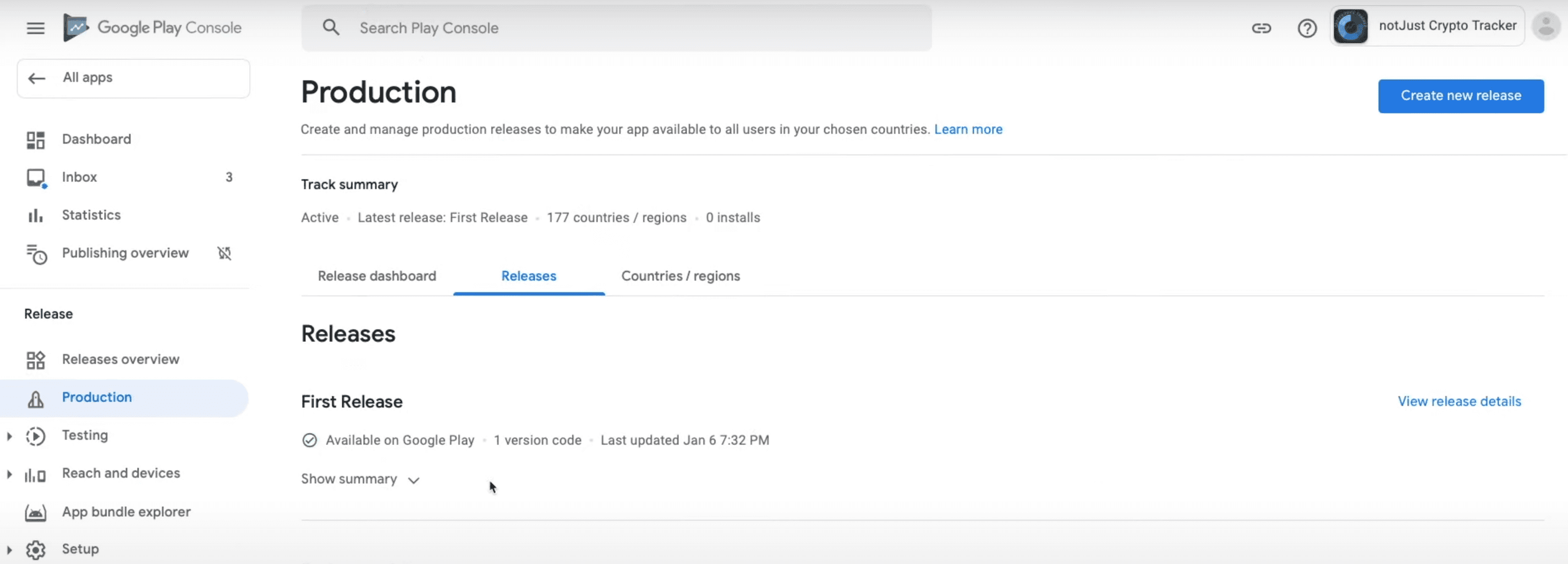Switch to Countries / regions tab
The height and width of the screenshot is (564, 1568).
(x=680, y=276)
